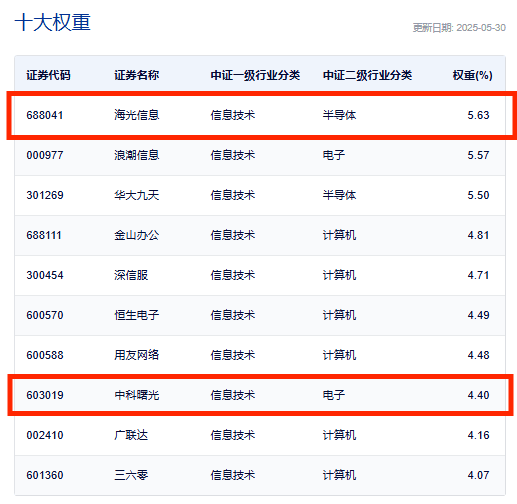Select security code 301269

tap(45, 195)
